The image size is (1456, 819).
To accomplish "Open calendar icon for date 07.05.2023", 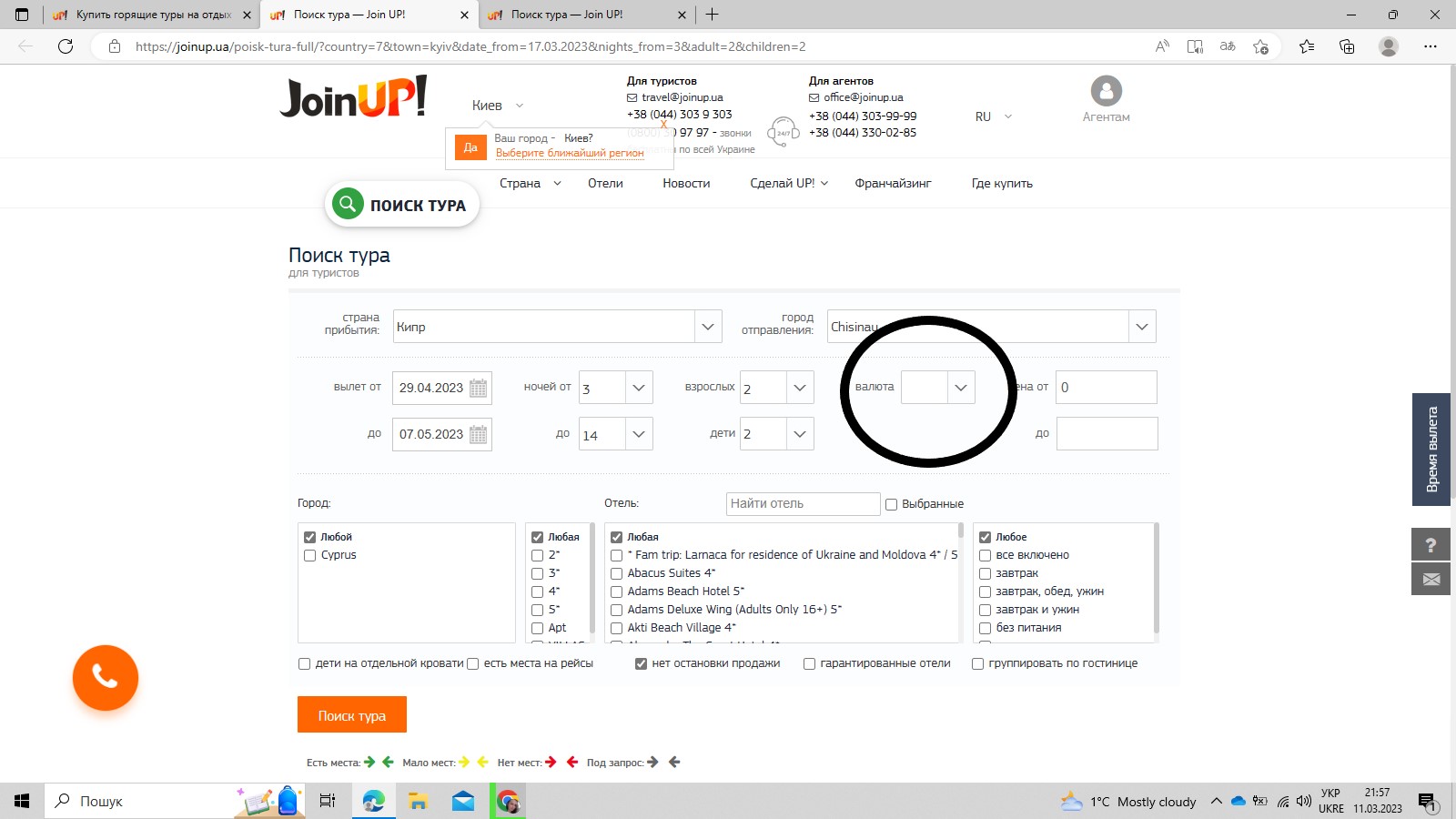I will coord(478,435).
